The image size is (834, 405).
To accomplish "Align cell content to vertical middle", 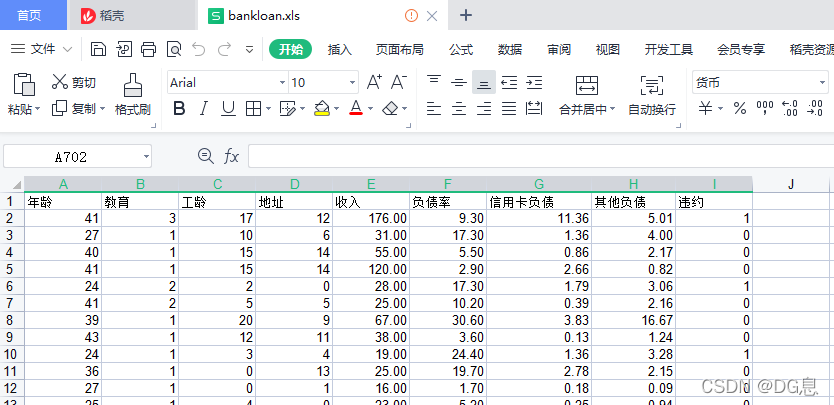I will click(x=459, y=82).
